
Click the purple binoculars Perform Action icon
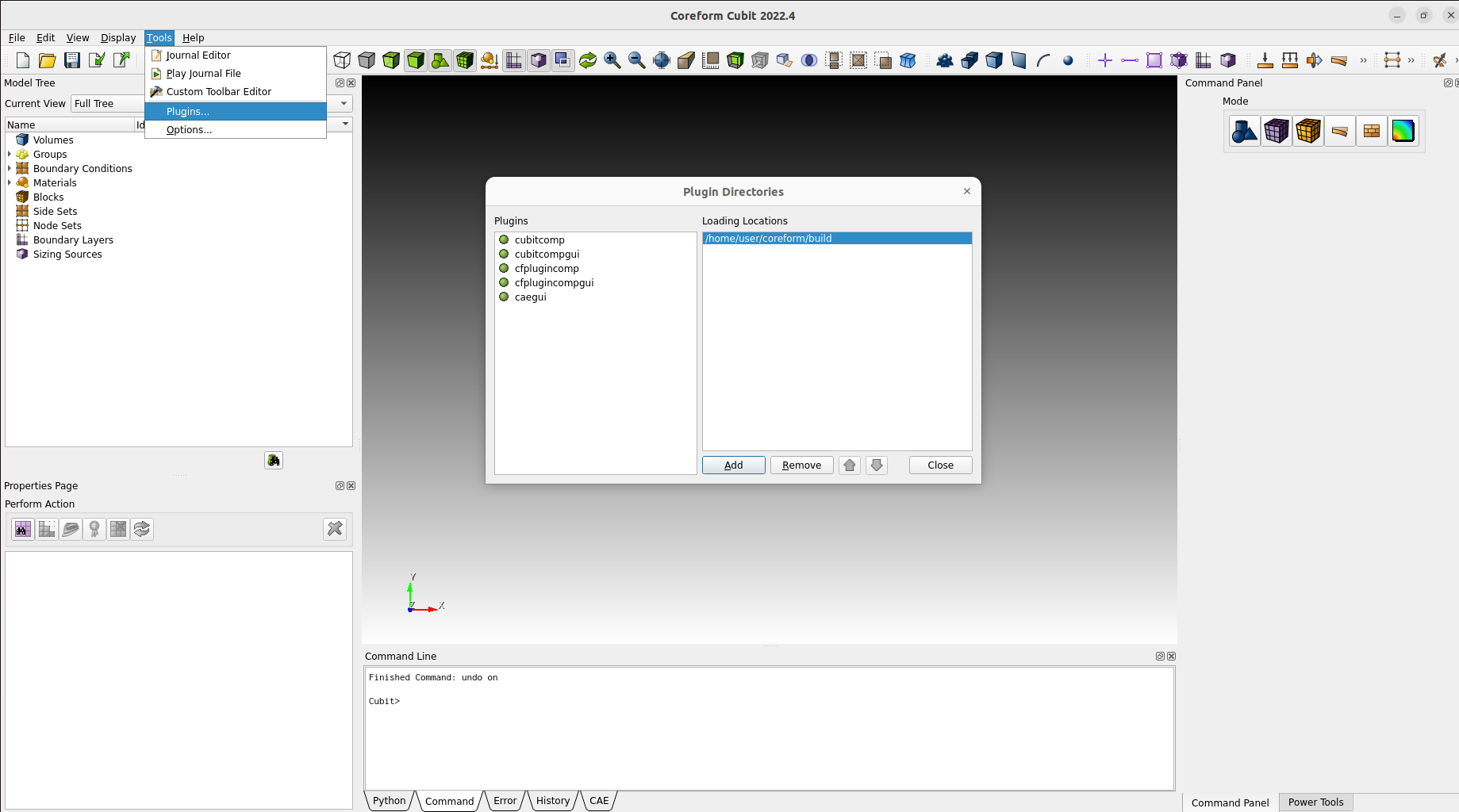23,529
